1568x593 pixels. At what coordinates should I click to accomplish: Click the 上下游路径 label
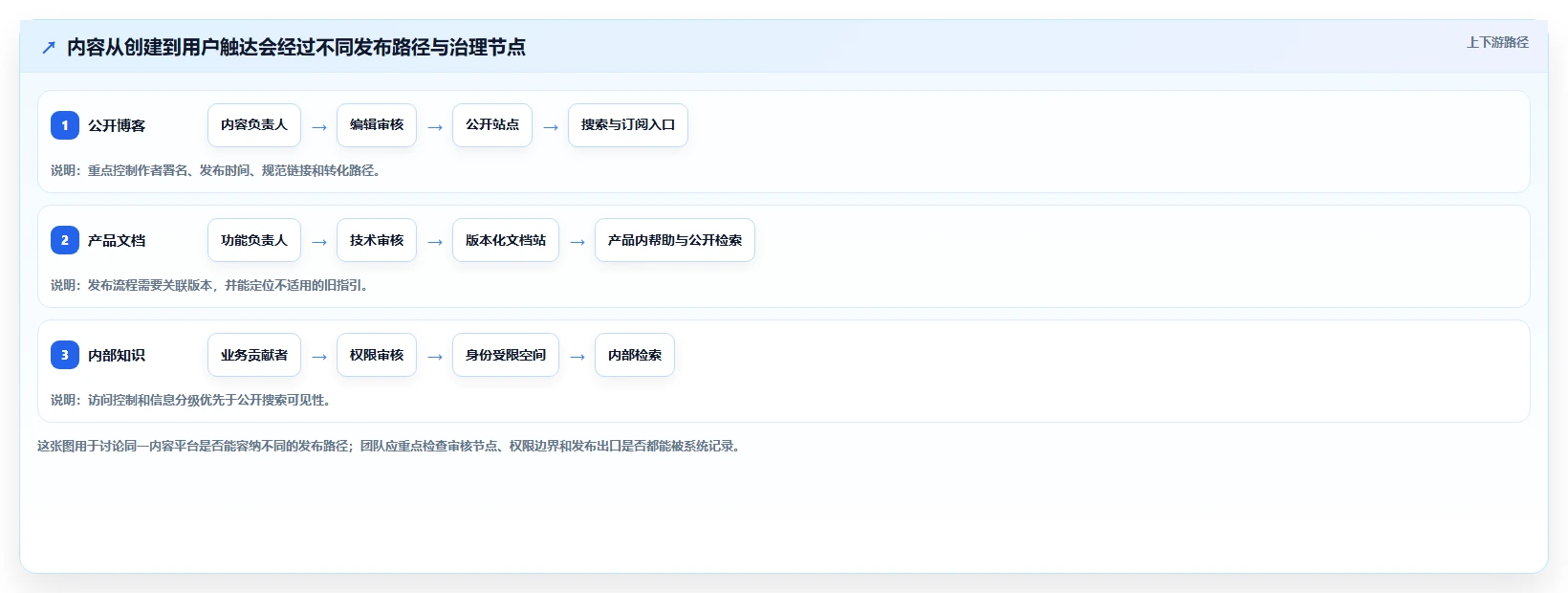pyautogui.click(x=1497, y=42)
